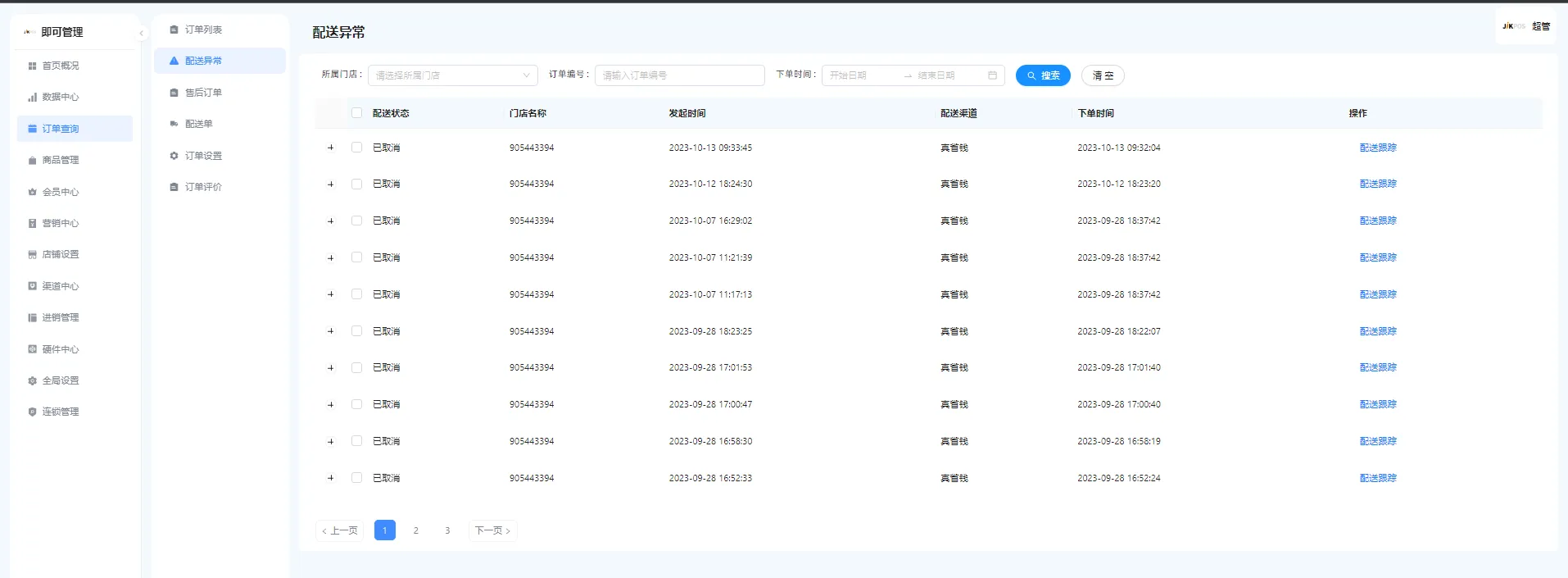This screenshot has width=1568, height=578.
Task: Check the row with 发起时间 2023-10-07 11:17:13
Action: coord(356,294)
